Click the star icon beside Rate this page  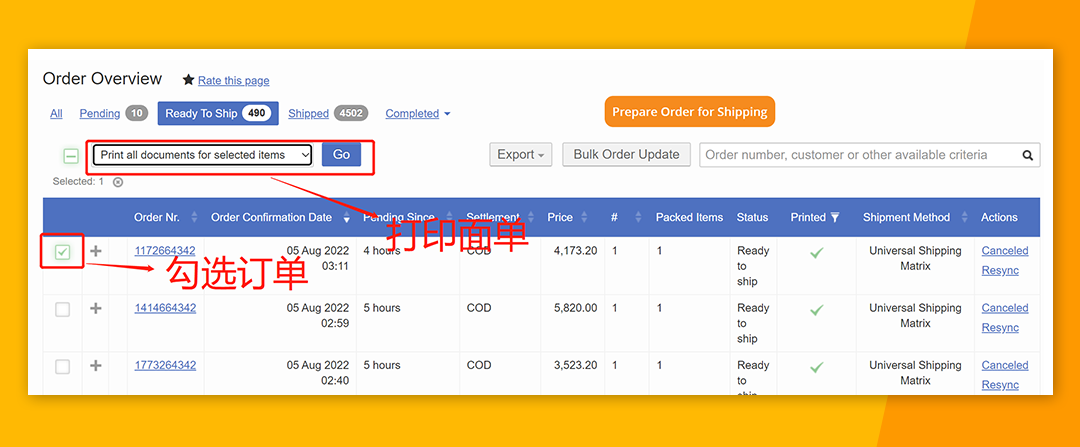[189, 81]
